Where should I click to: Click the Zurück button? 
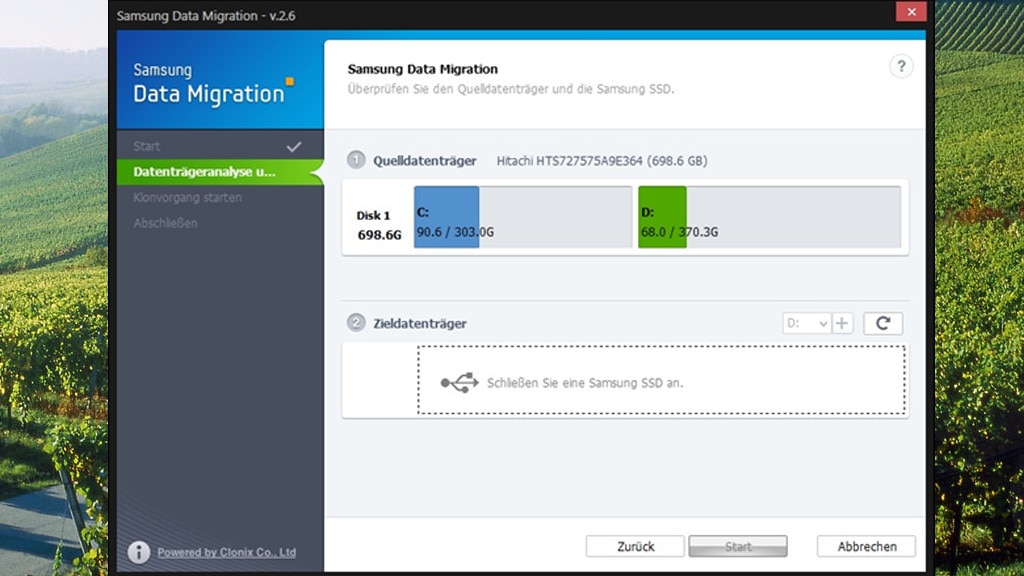click(x=635, y=547)
